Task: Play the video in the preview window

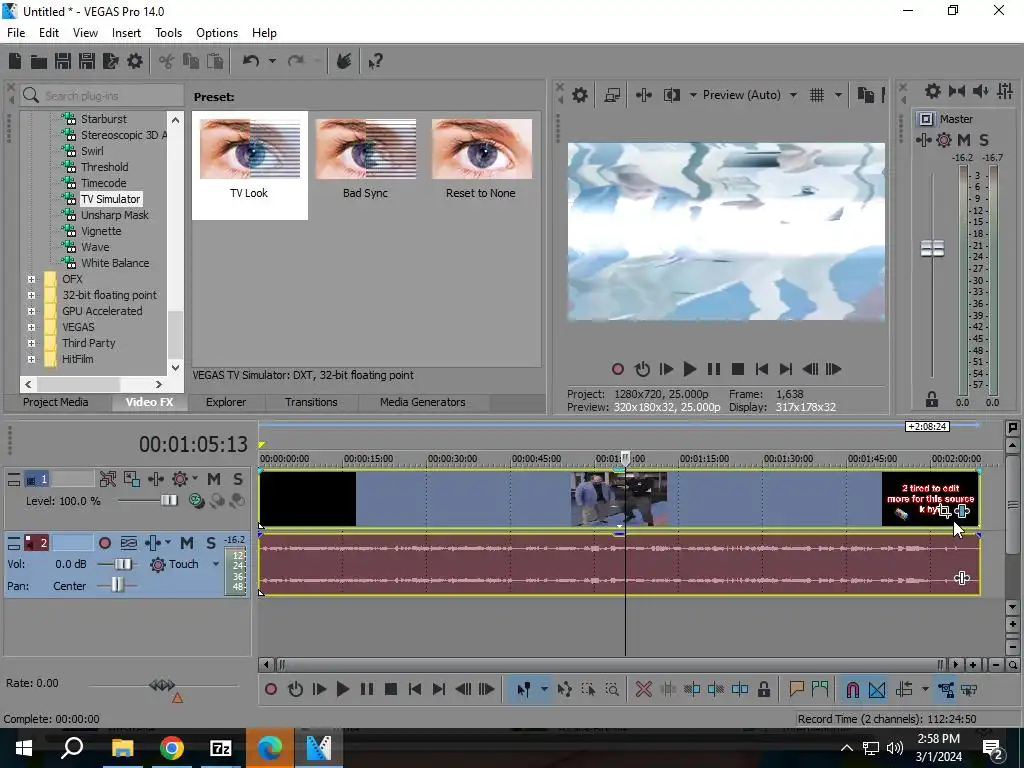Action: point(690,370)
